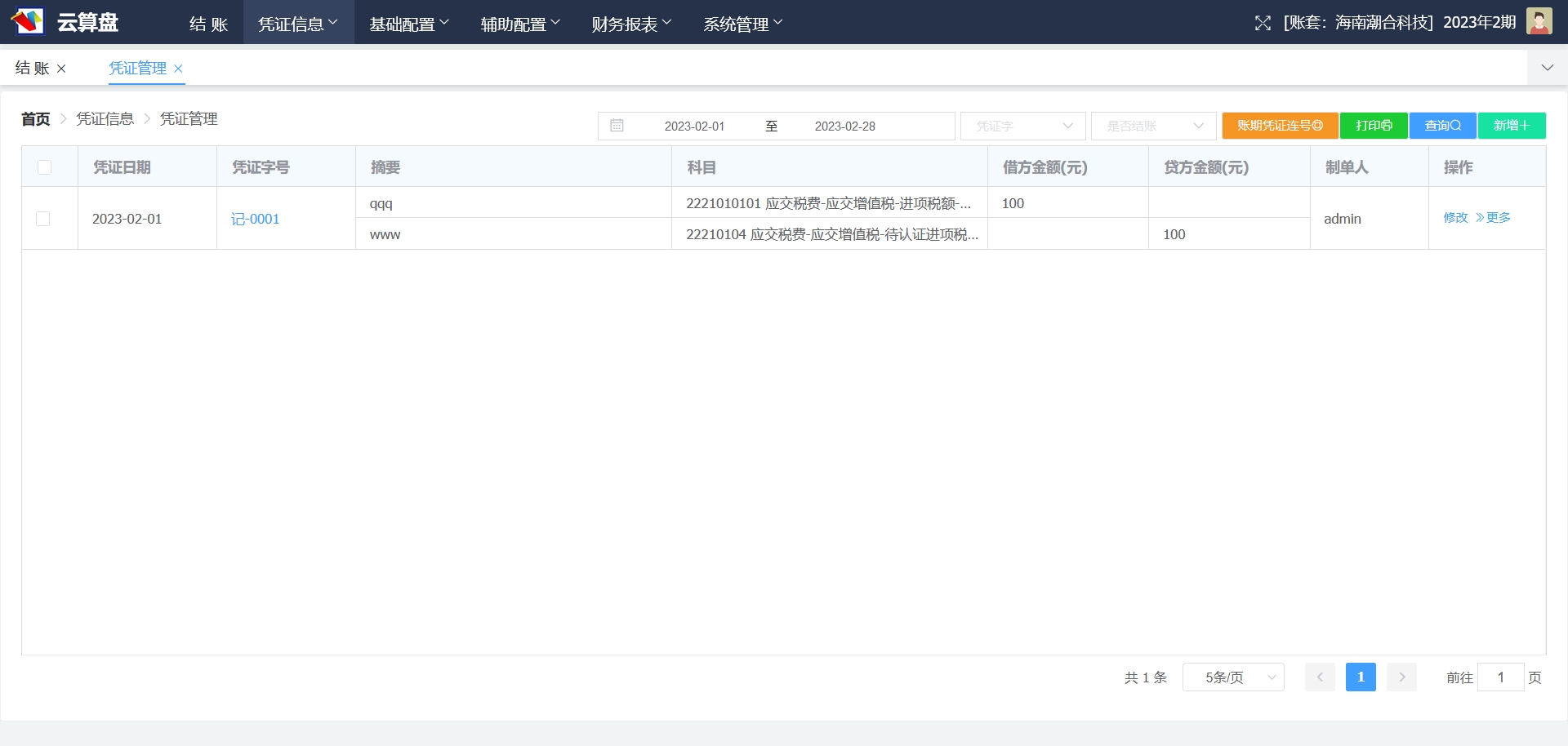Viewport: 1568px width, 746px height.
Task: Check the select-all header checkbox
Action: click(x=45, y=167)
